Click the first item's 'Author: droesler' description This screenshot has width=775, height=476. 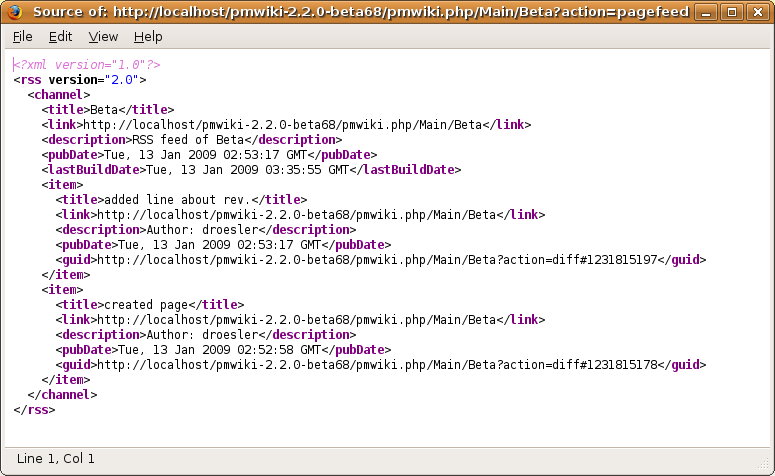(206, 230)
